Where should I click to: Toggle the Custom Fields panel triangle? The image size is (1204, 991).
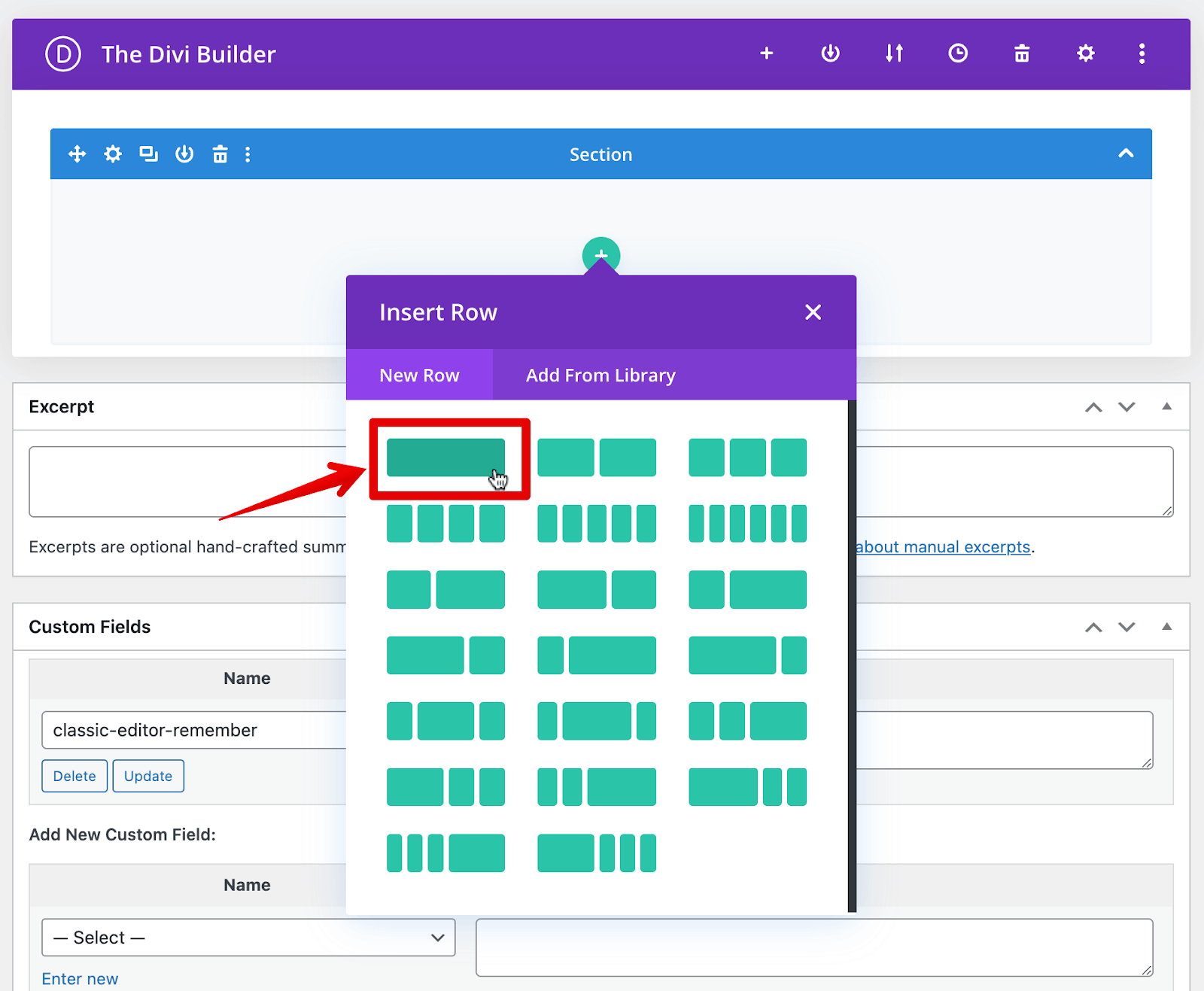tap(1166, 627)
